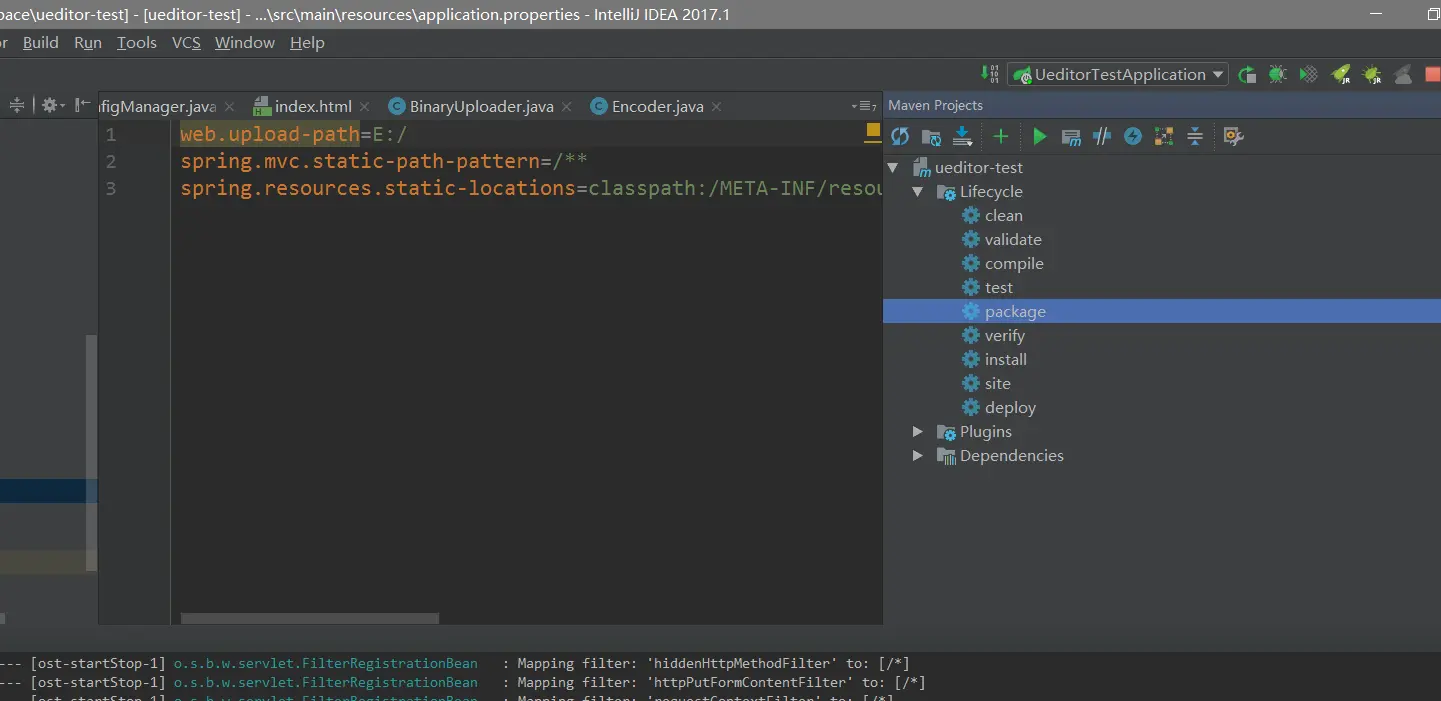Image resolution: width=1441 pixels, height=701 pixels.
Task: Hide the project tool window
Action: (82, 105)
